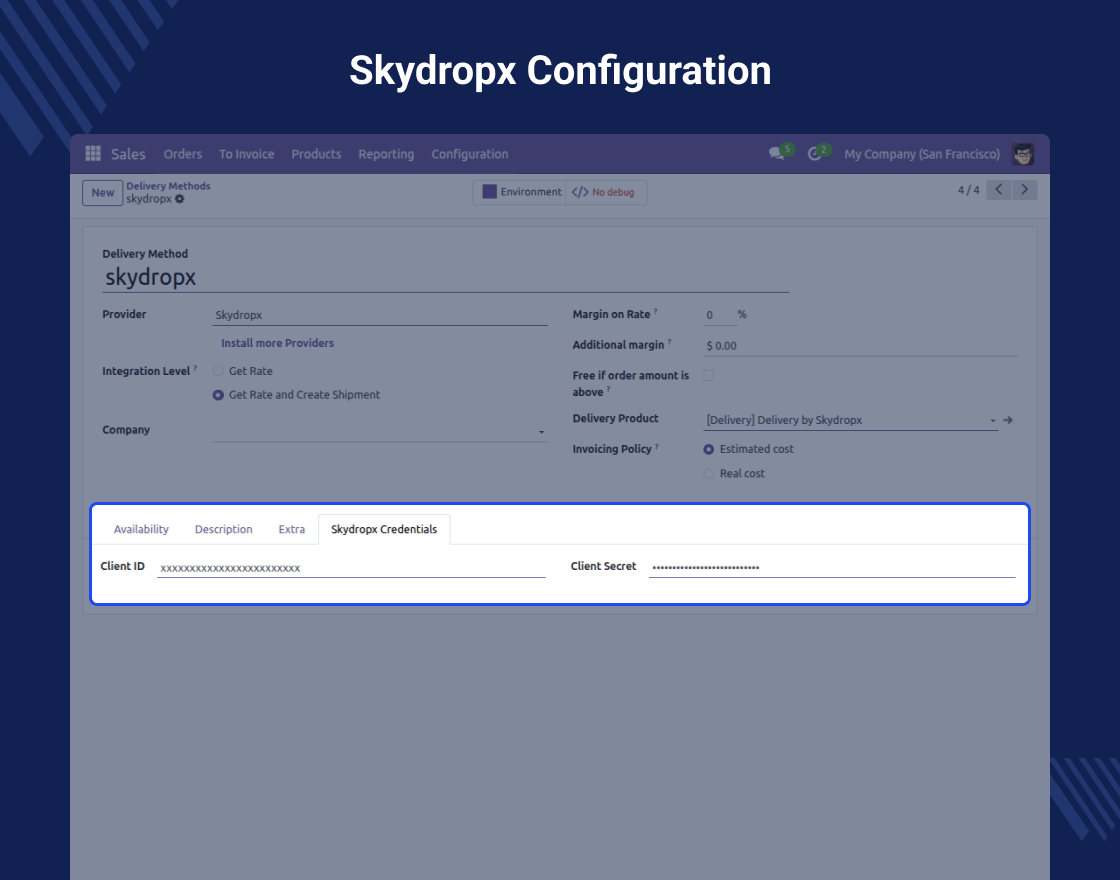Screen dimensions: 1120x880
Task: Switch to the Extra tab
Action: pyautogui.click(x=291, y=529)
